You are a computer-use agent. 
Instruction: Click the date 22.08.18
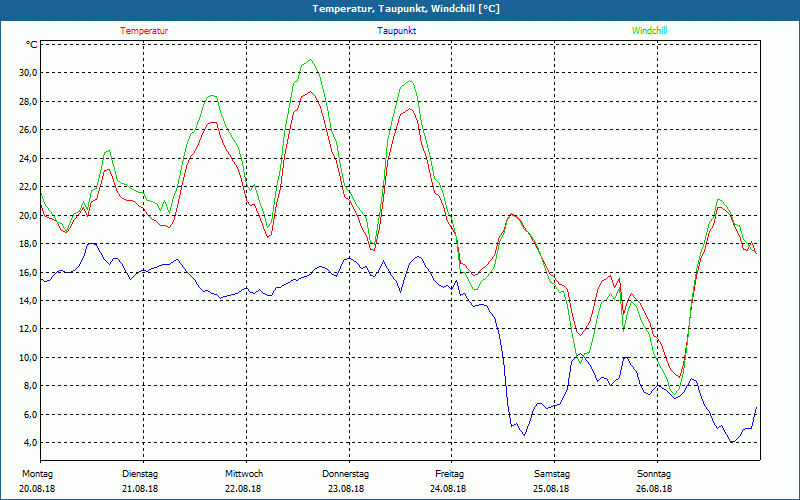(x=243, y=489)
